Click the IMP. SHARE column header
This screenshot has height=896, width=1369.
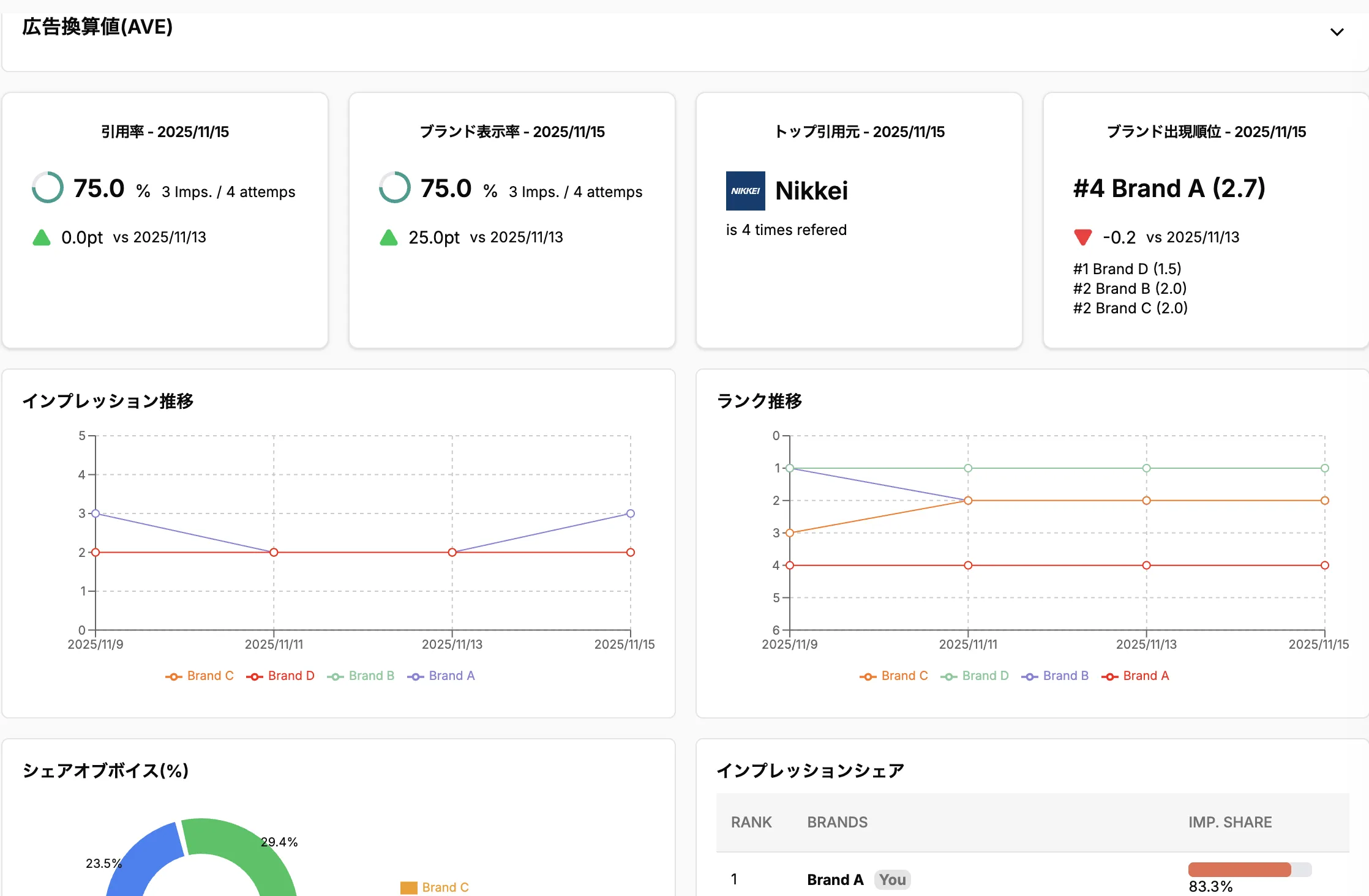(x=1229, y=822)
